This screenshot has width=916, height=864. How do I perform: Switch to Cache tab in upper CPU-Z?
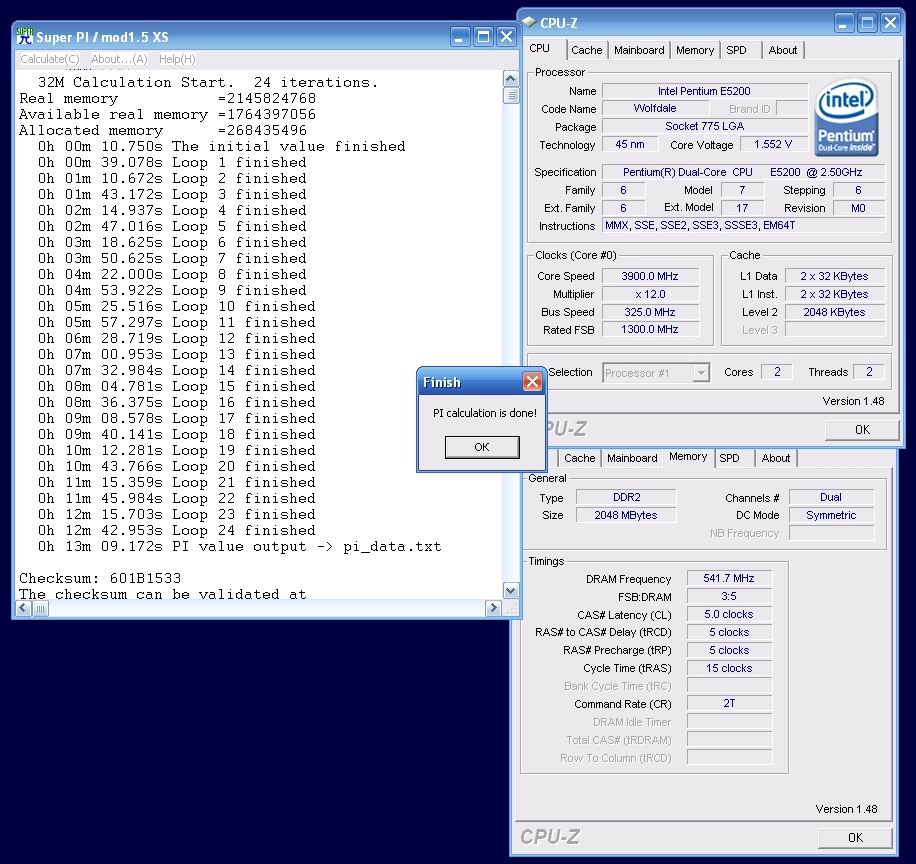pos(587,50)
